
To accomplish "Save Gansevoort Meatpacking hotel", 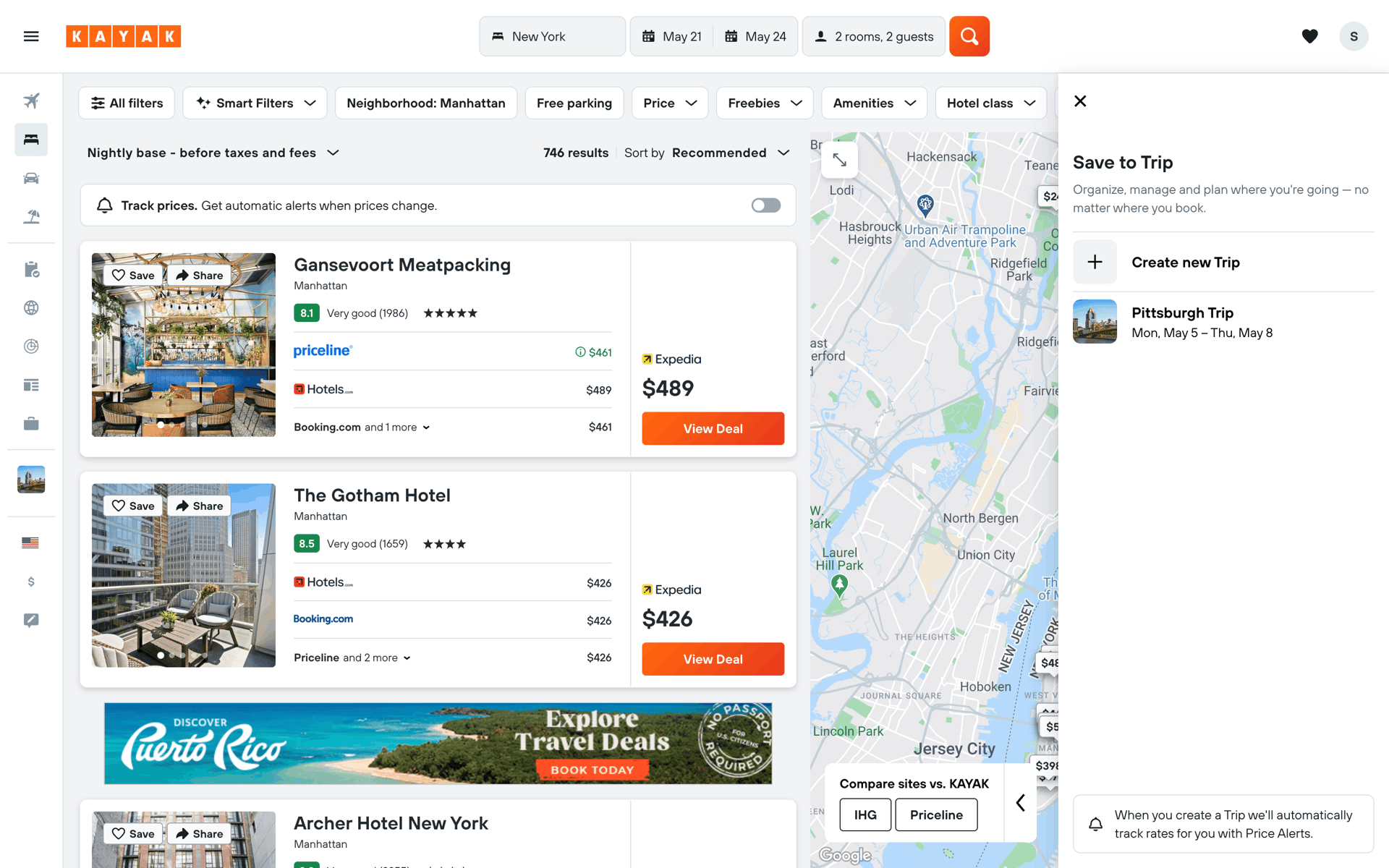I will click(x=133, y=276).
